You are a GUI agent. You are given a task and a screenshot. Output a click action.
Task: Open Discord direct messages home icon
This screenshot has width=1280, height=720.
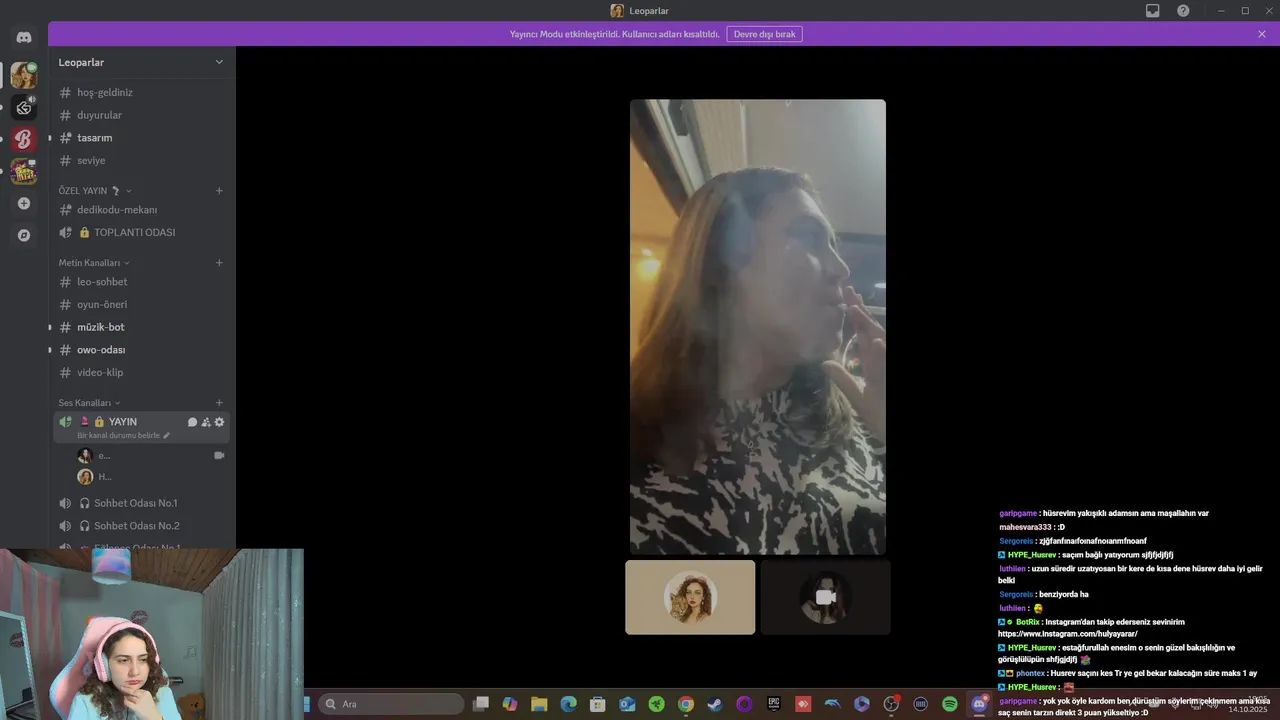(24, 37)
